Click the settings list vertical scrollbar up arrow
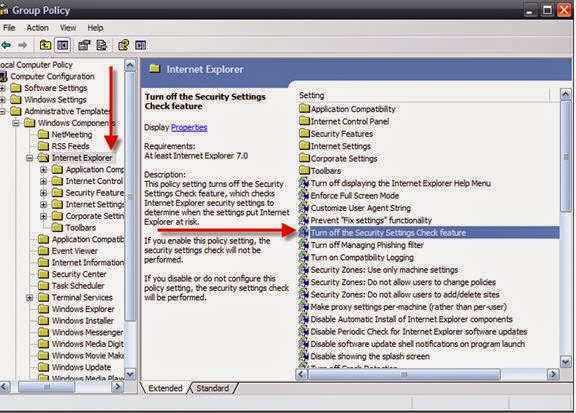The height and width of the screenshot is (413, 576). click(566, 94)
